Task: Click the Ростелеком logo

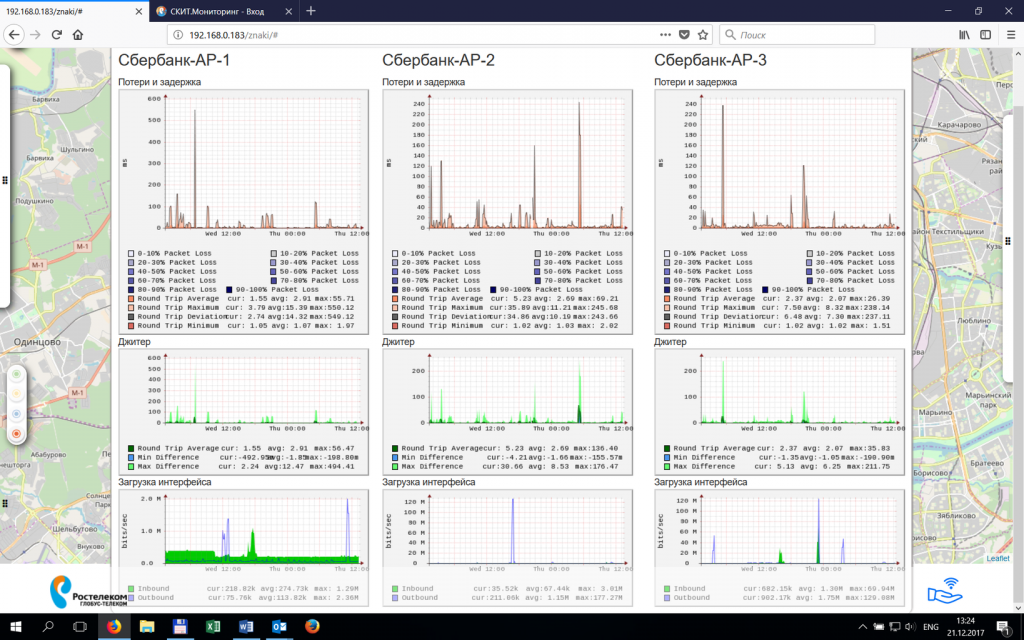Action: 88,591
